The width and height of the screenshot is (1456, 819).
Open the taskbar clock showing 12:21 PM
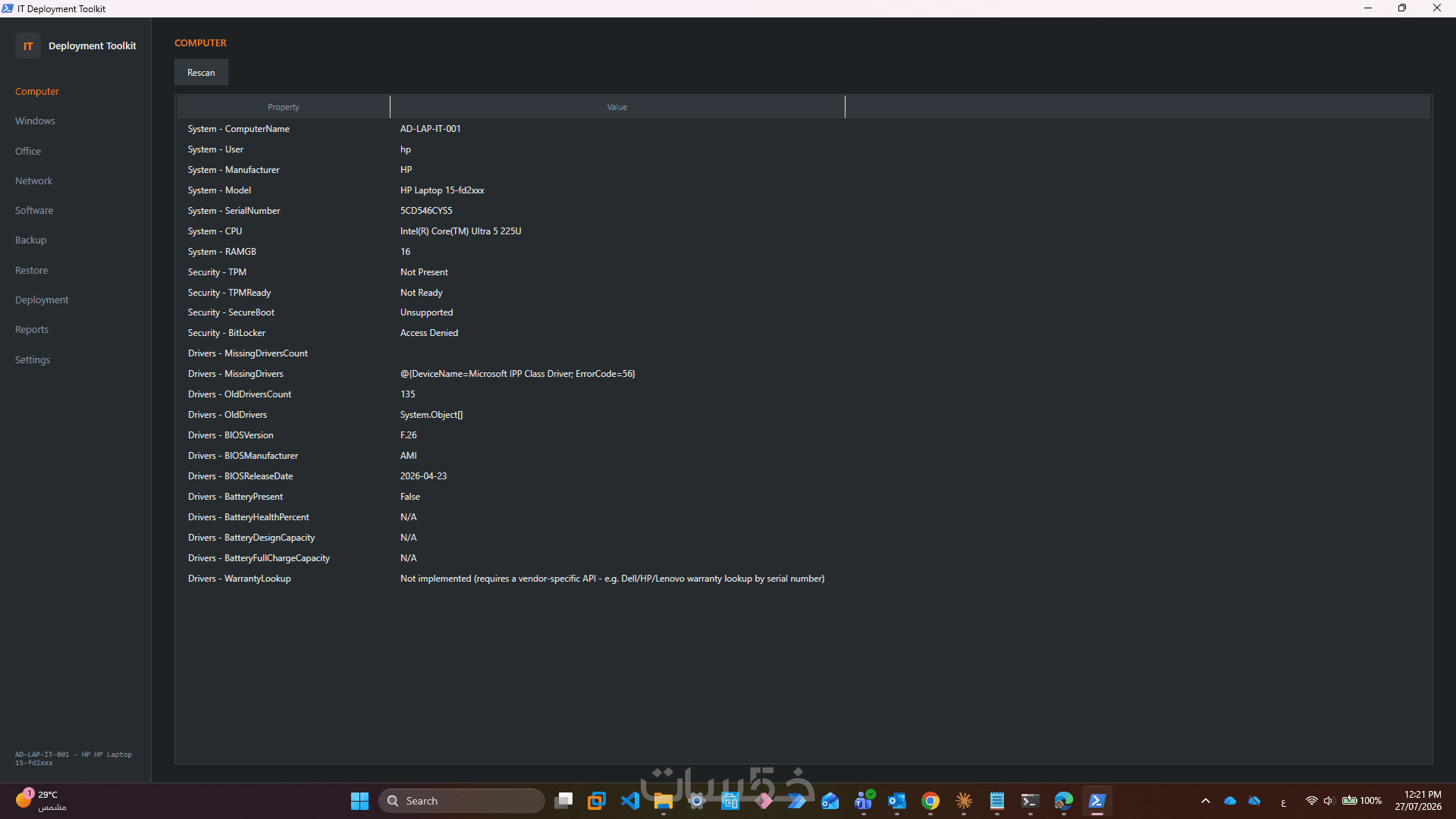point(1418,801)
